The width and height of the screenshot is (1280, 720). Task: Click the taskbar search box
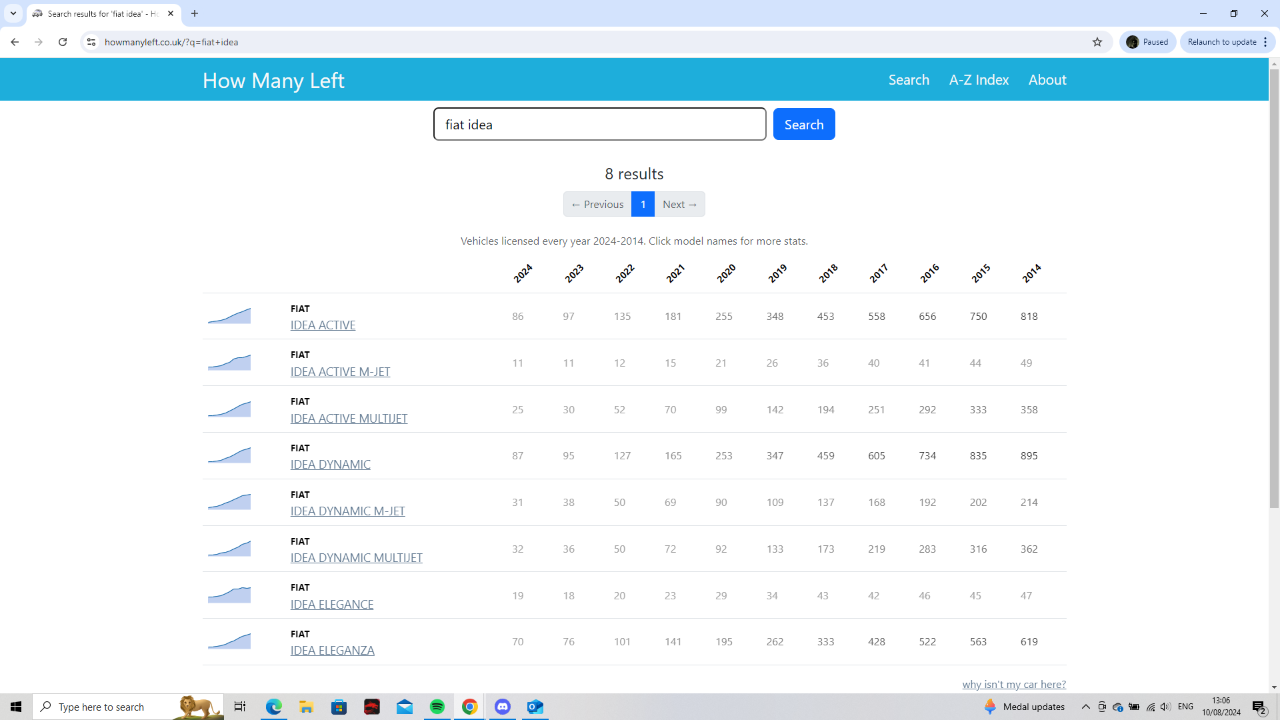(x=128, y=706)
